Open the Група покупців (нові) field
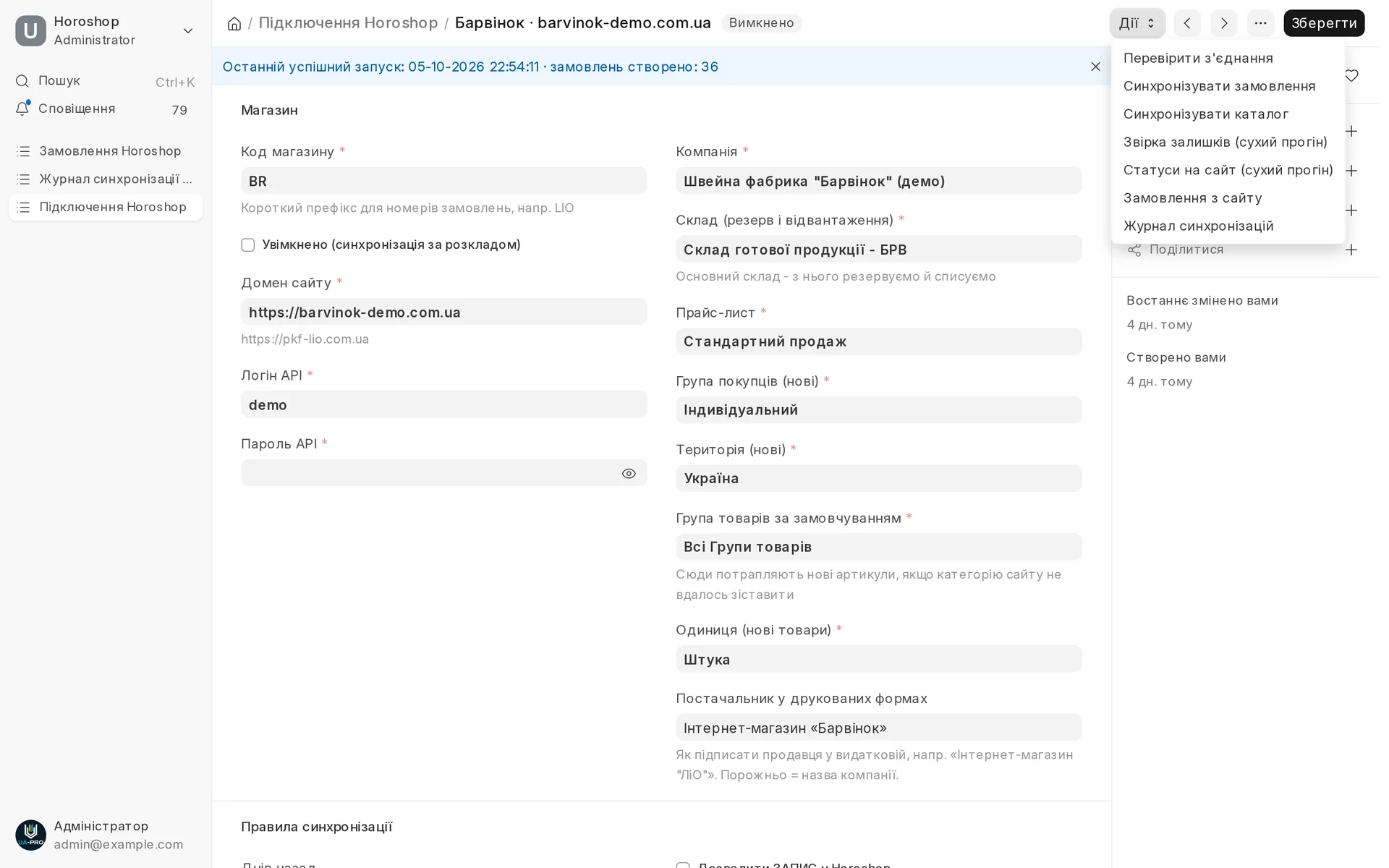This screenshot has width=1389, height=868. coord(879,410)
